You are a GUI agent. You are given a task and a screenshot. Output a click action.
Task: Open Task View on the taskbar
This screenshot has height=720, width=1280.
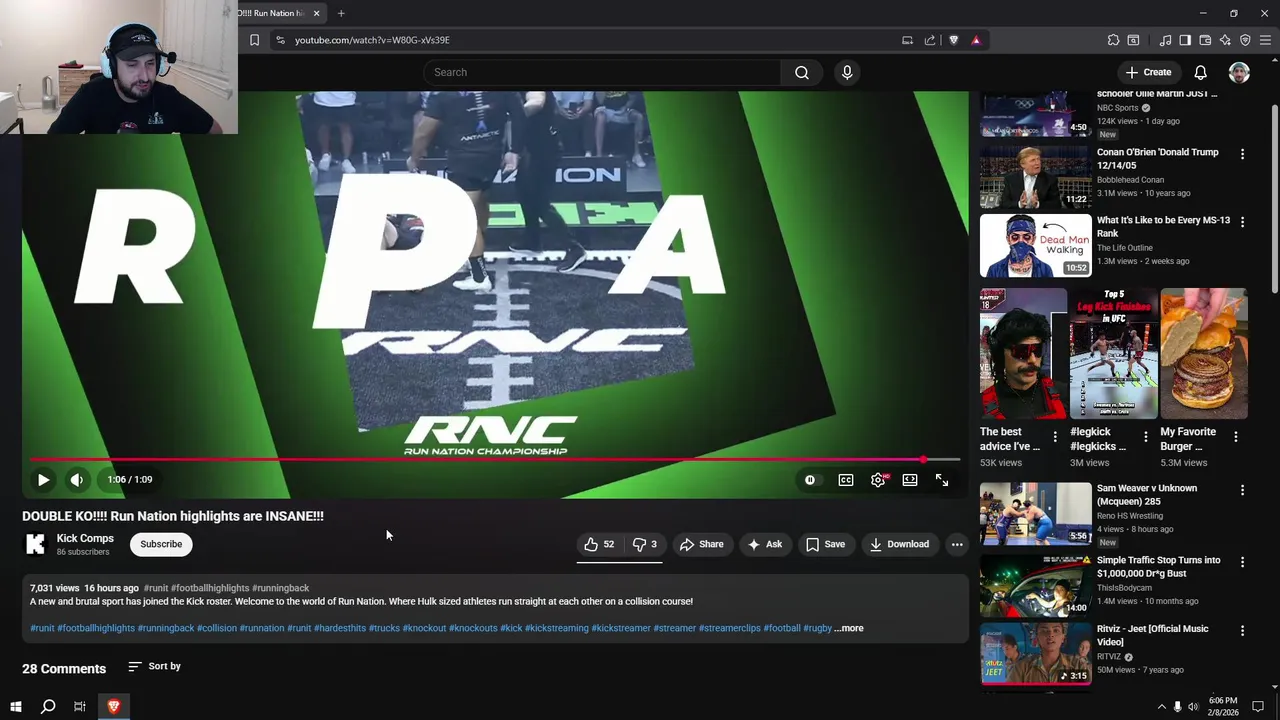[80, 706]
